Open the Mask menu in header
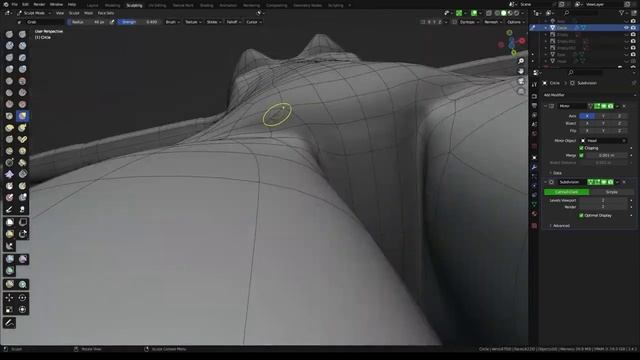Image resolution: width=640 pixels, height=360 pixels. 88,13
